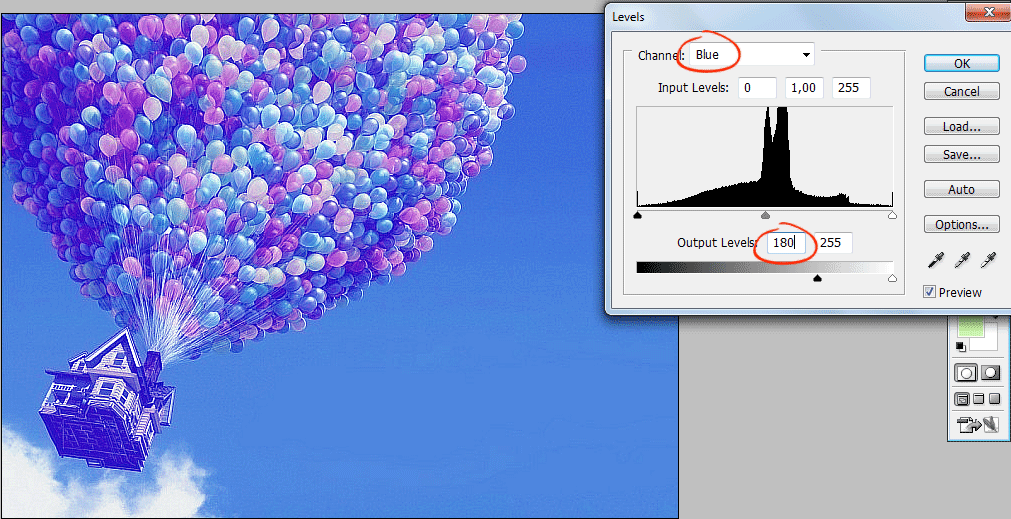The height and width of the screenshot is (519, 1011).
Task: Select the white point eyedropper
Action: pos(988,260)
